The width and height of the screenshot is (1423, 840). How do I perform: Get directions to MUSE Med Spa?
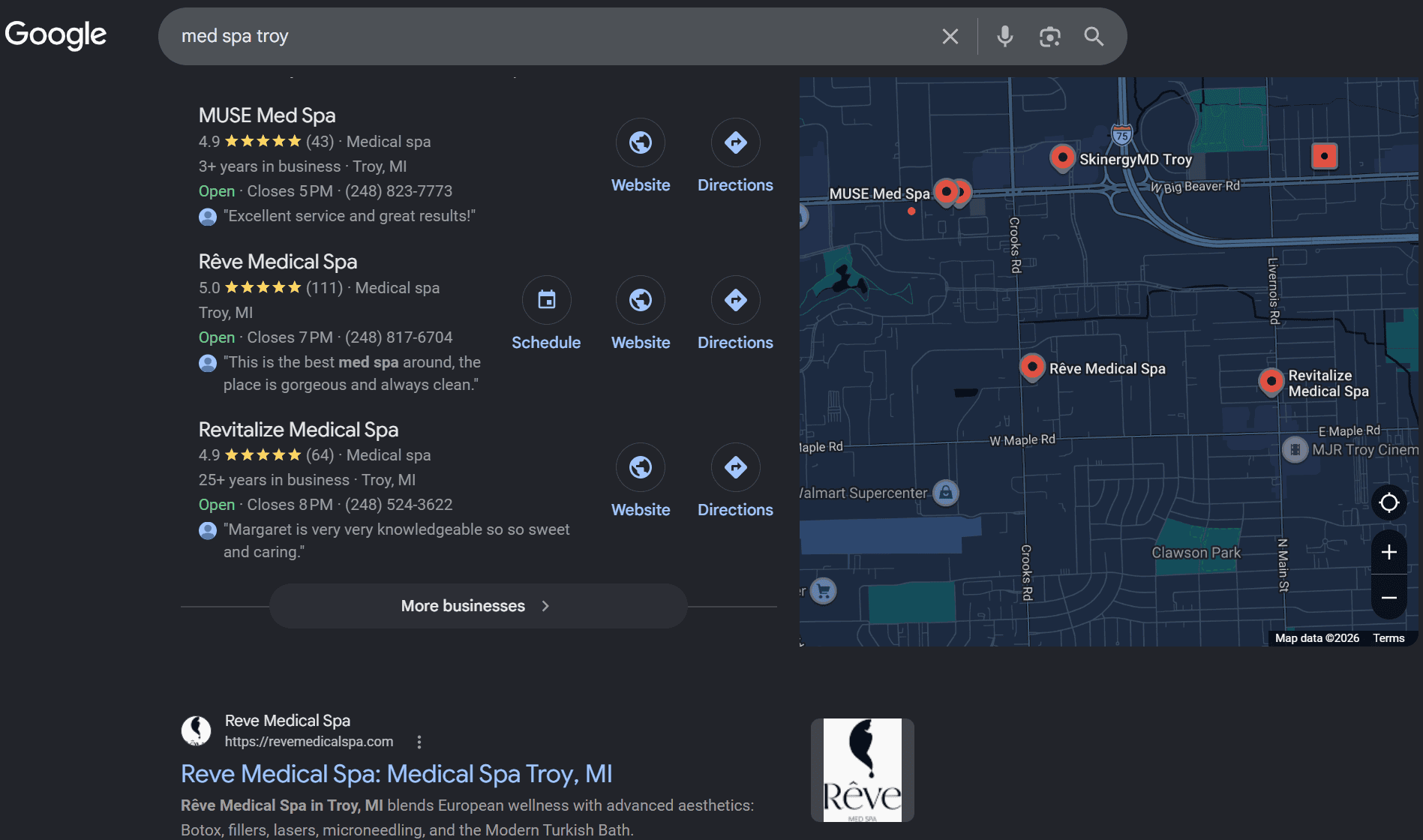pos(735,142)
